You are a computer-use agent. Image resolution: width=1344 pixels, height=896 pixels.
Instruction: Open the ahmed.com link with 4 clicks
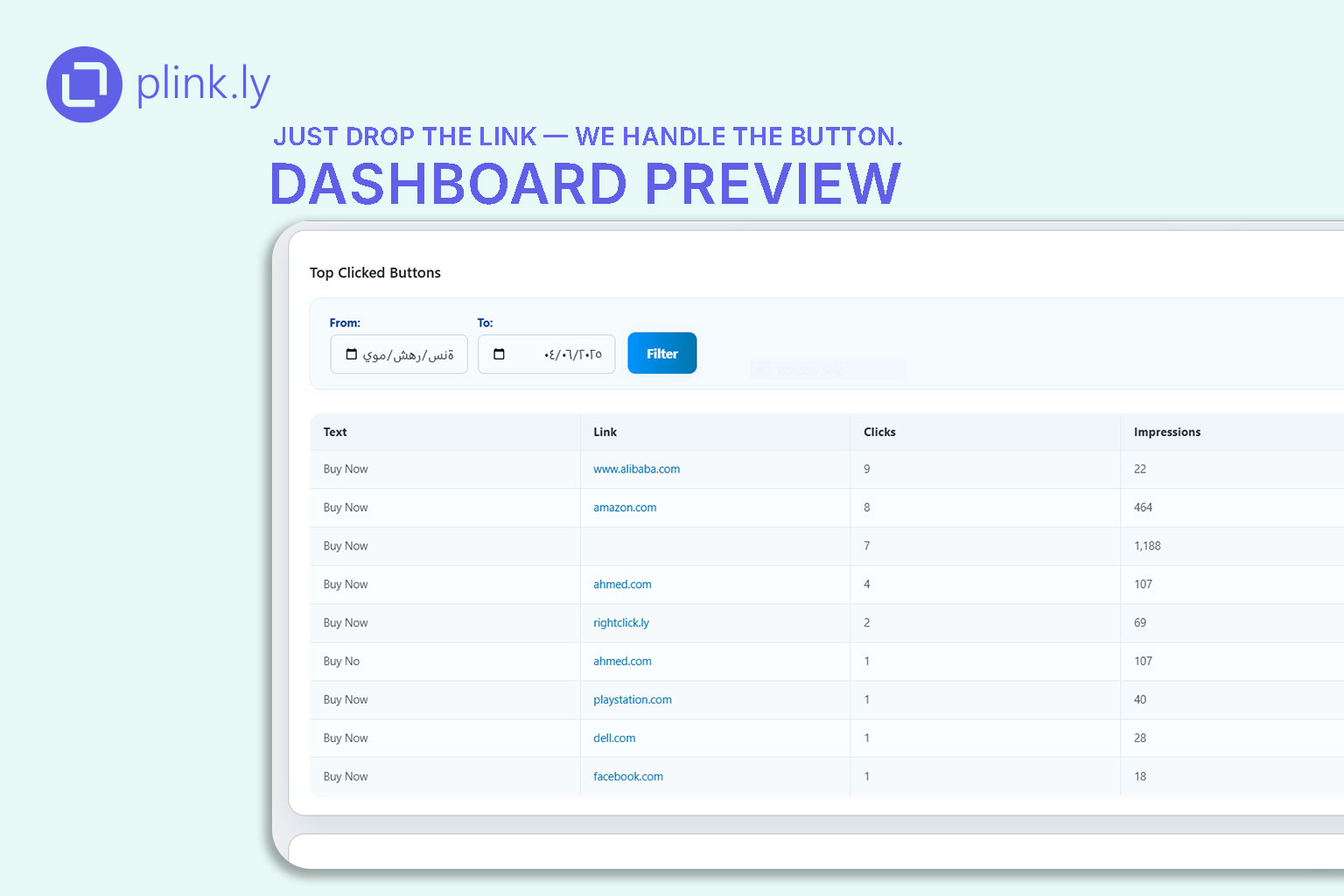point(622,584)
